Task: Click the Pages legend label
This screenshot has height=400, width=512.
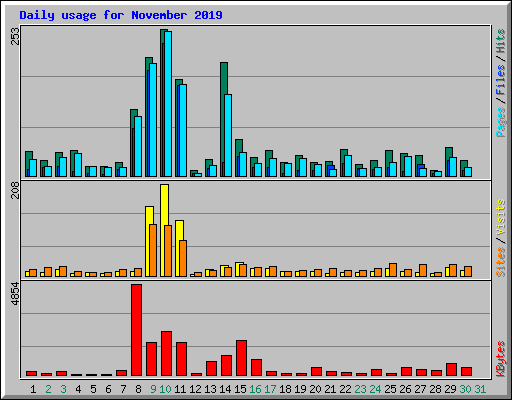Action: (500, 122)
